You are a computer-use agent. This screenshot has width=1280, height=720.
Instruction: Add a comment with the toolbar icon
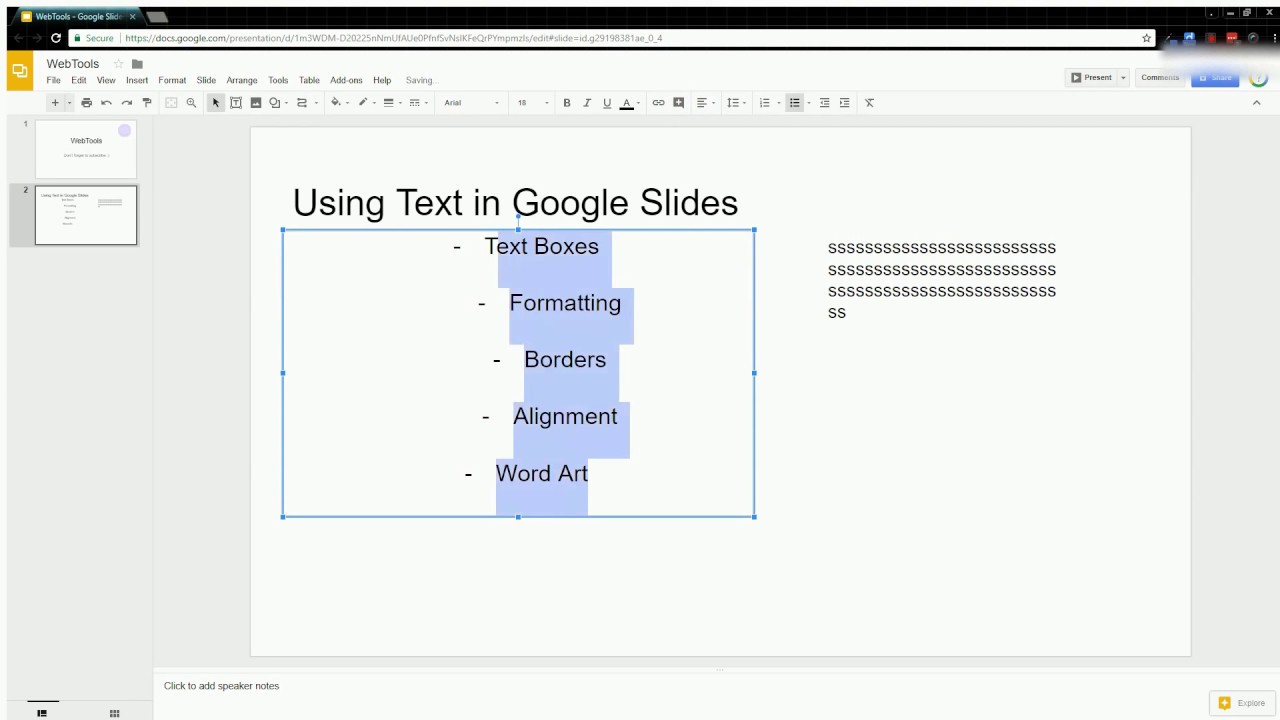point(679,103)
